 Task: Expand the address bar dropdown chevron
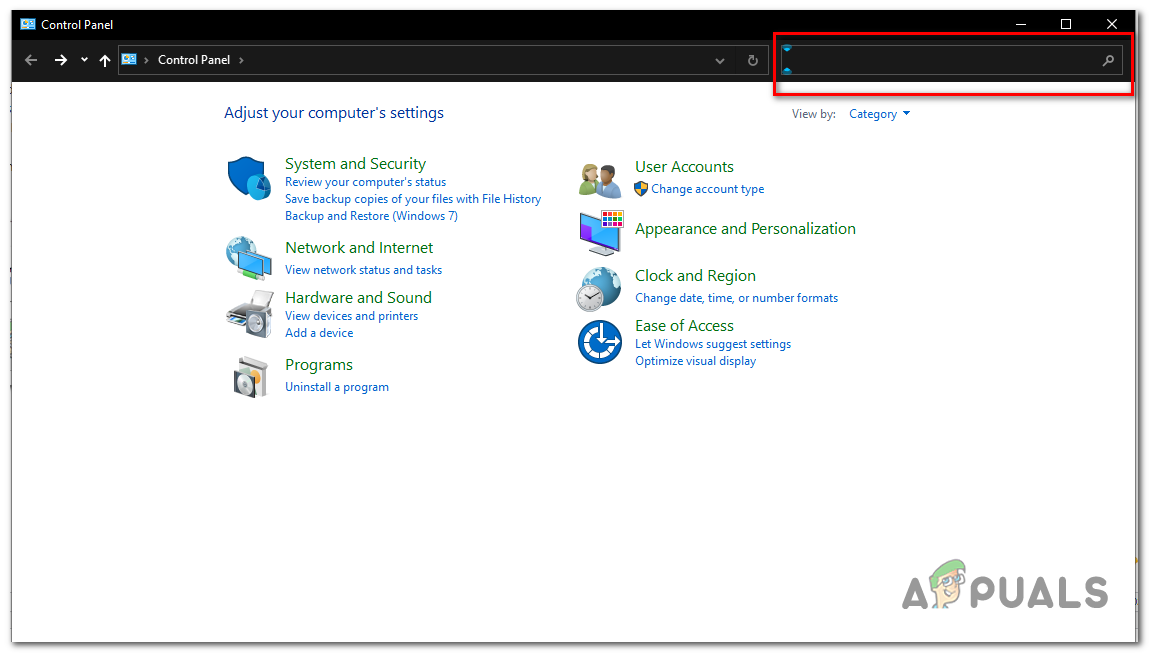point(719,60)
